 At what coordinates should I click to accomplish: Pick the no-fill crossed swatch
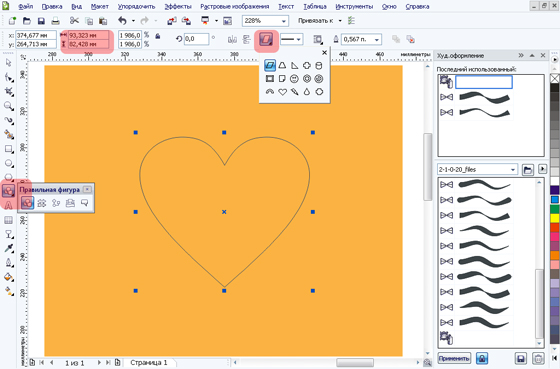555,78
